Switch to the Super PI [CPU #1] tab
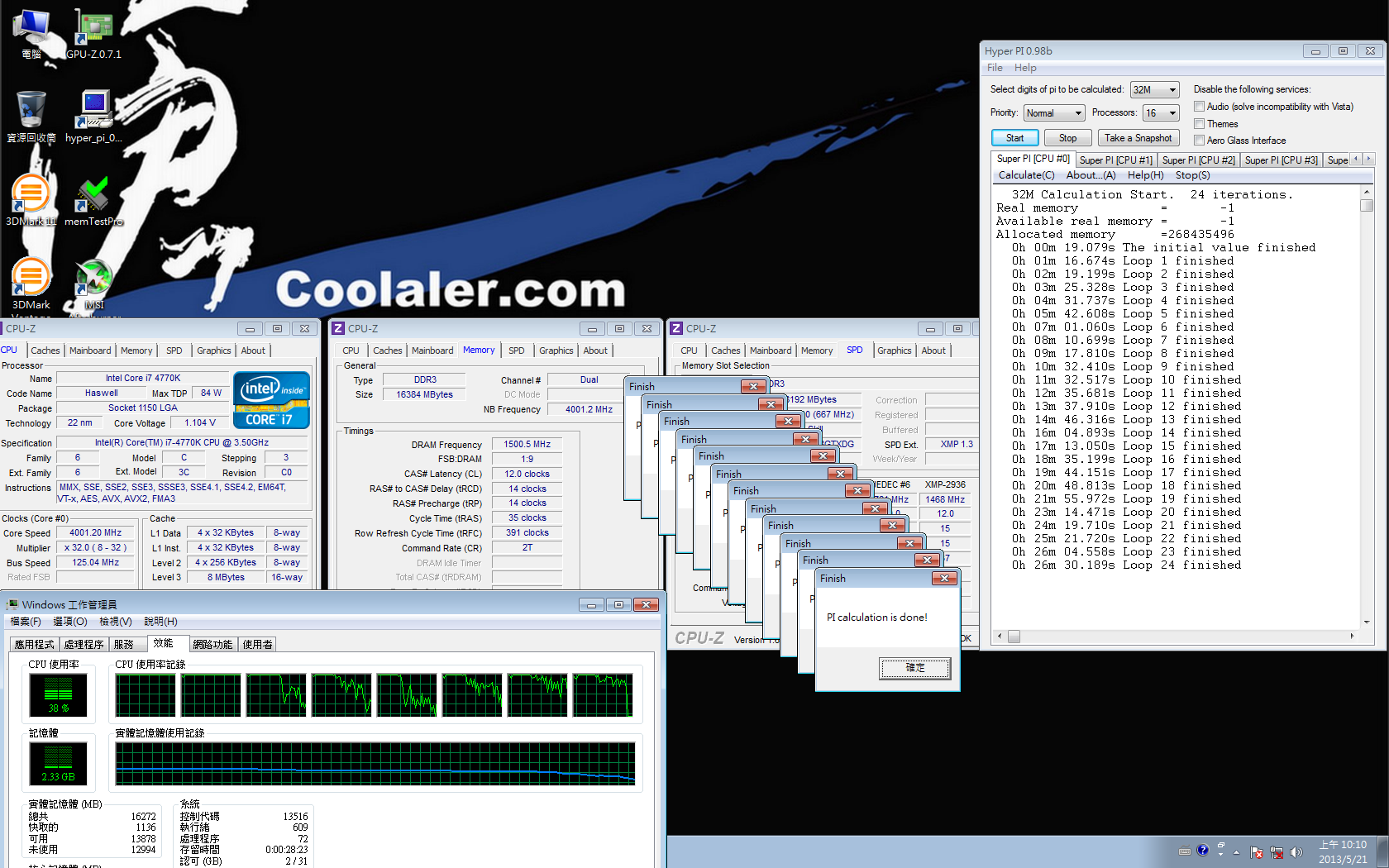 click(x=1115, y=160)
